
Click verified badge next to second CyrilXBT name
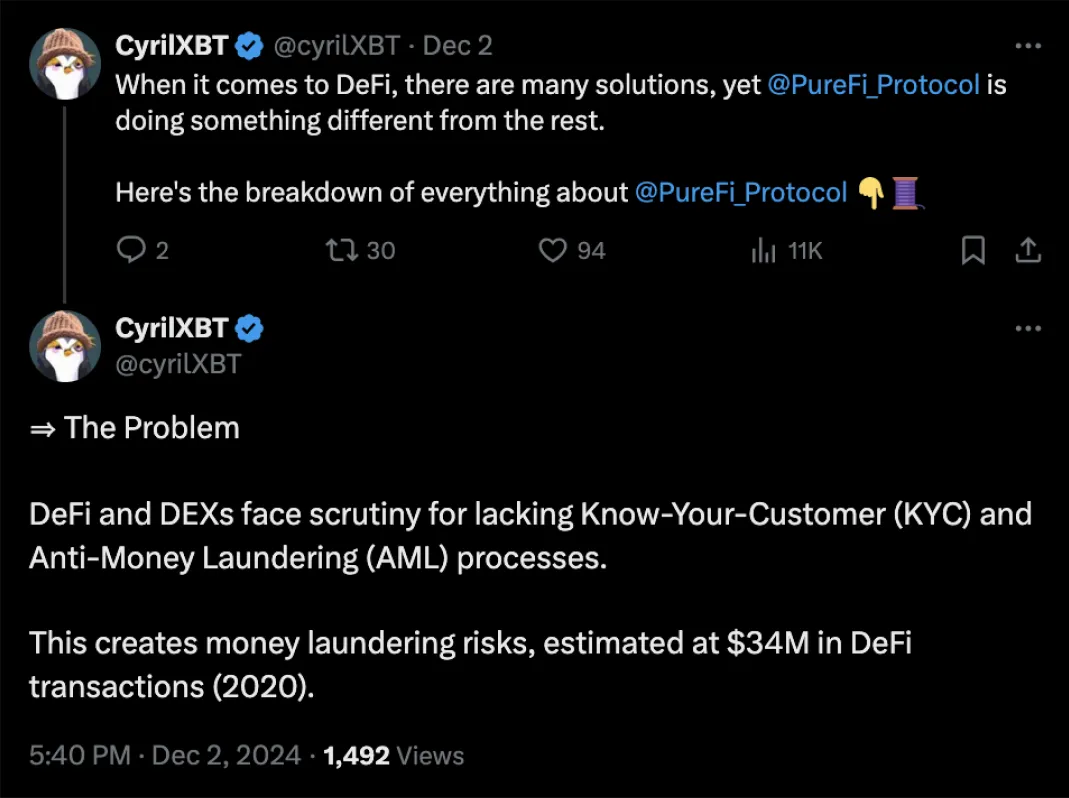(x=250, y=328)
